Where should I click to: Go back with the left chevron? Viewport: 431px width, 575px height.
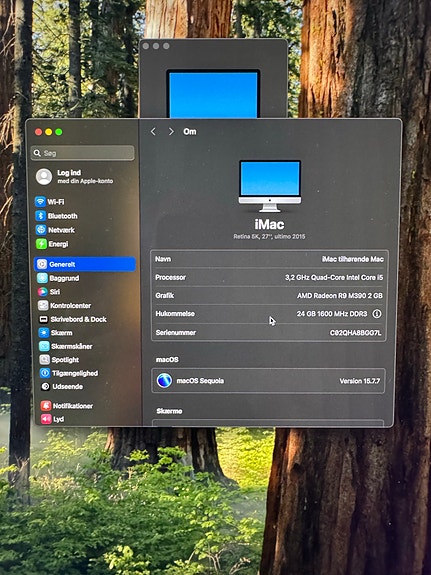[x=153, y=132]
